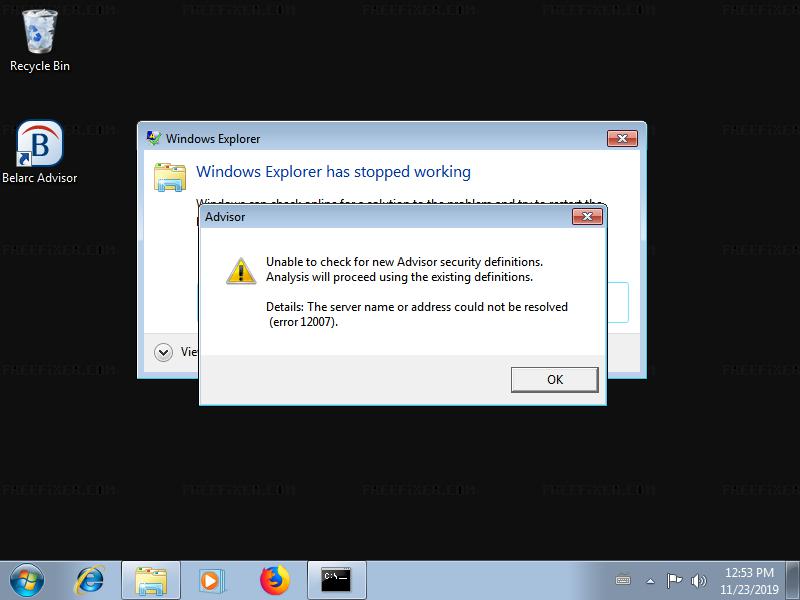
Task: Switch to the Command Prompt taskbar window
Action: coord(337,581)
